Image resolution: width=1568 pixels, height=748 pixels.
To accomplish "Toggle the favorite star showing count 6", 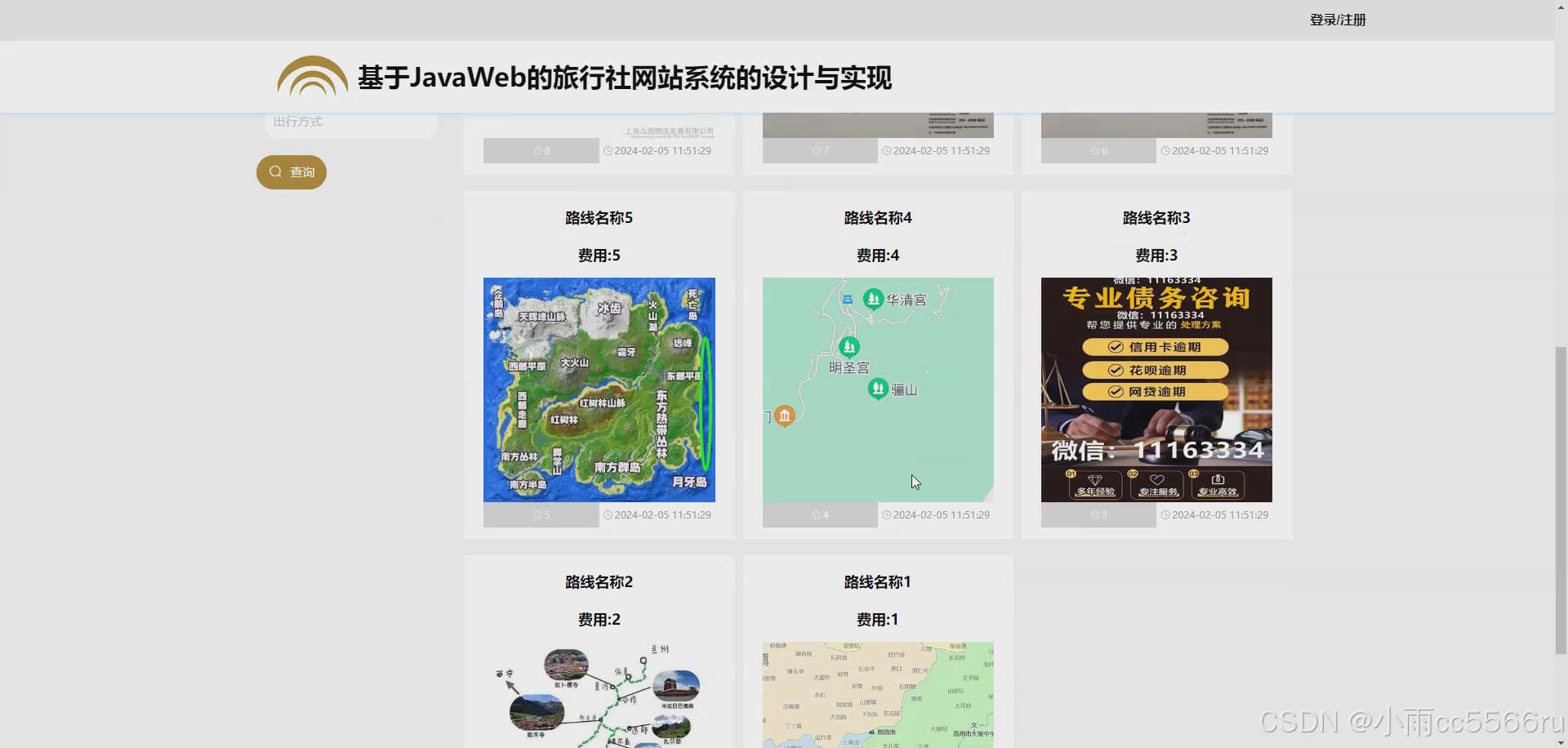I will tap(1094, 150).
